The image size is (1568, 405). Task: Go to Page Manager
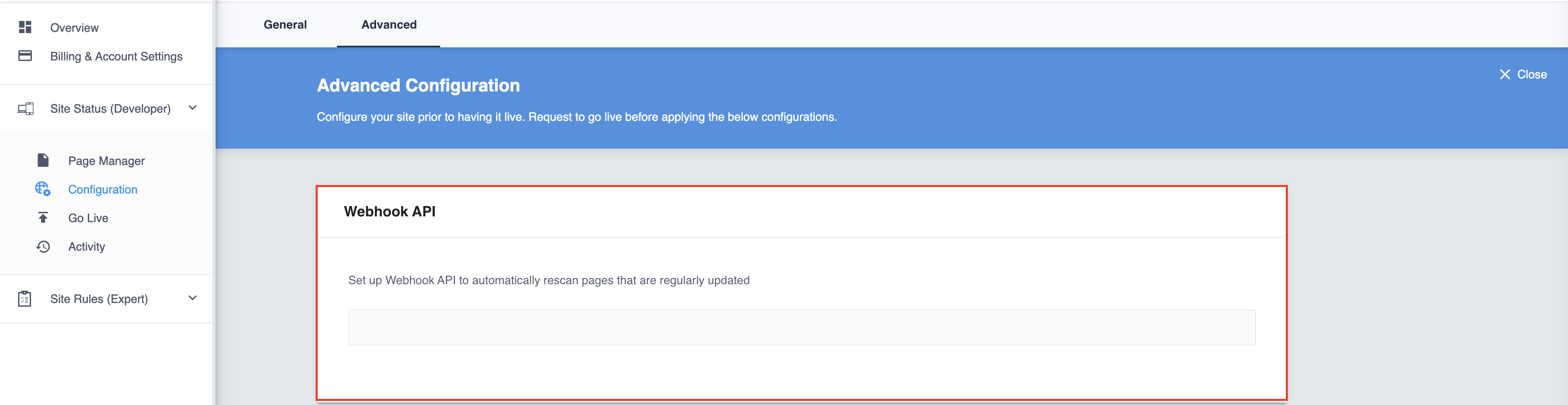(107, 161)
